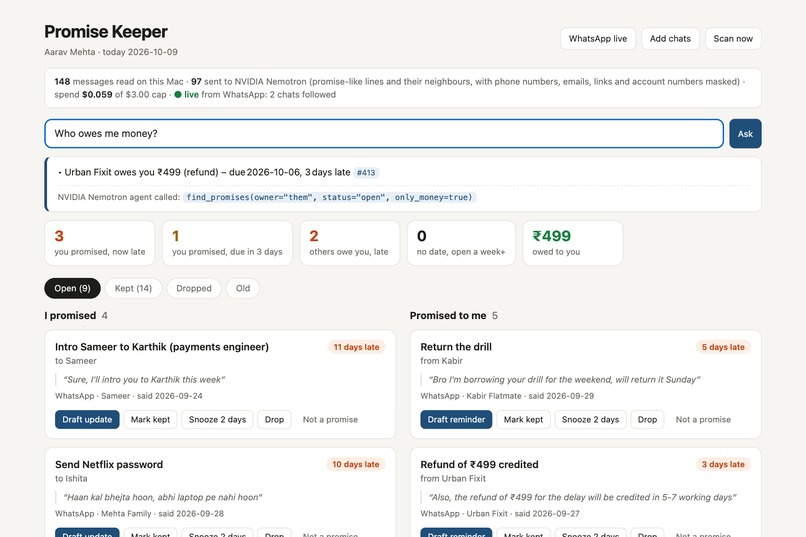Open the Refund of ₹499 credited title

click(479, 465)
